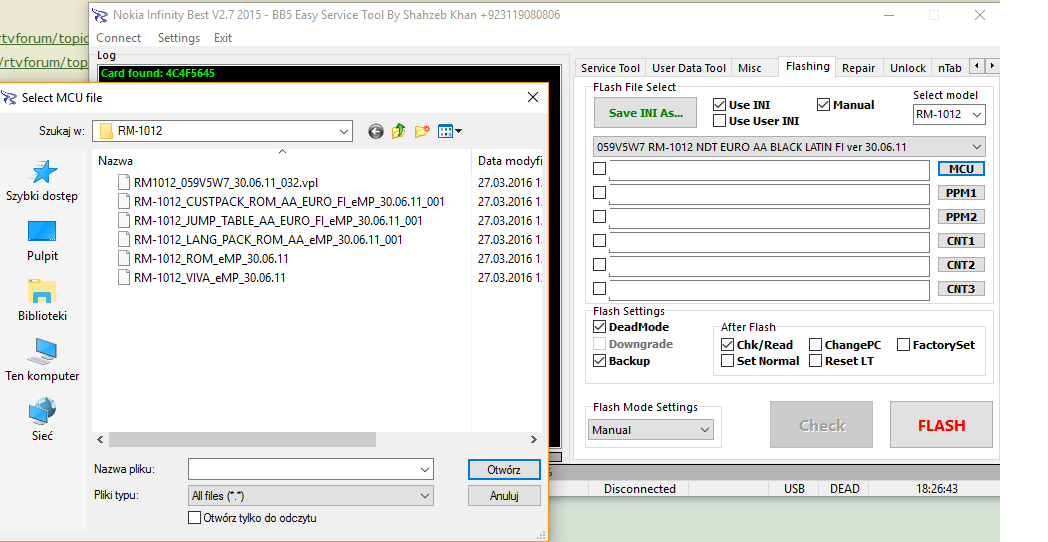Open Sieć network location
Screen dimensions: 1048x542
click(42, 420)
